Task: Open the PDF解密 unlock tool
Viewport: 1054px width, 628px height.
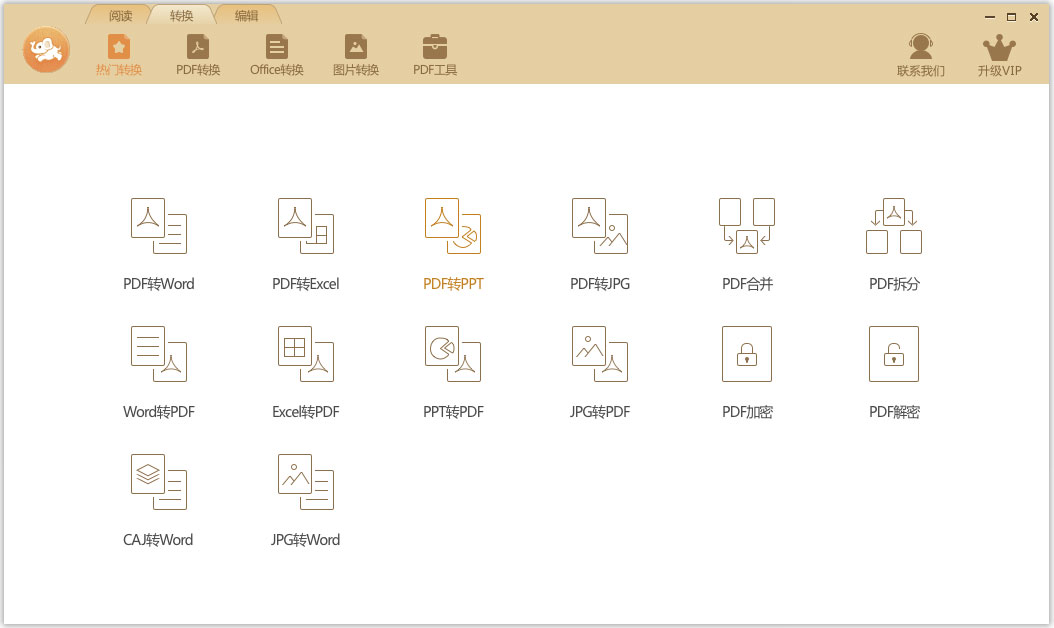Action: tap(894, 354)
